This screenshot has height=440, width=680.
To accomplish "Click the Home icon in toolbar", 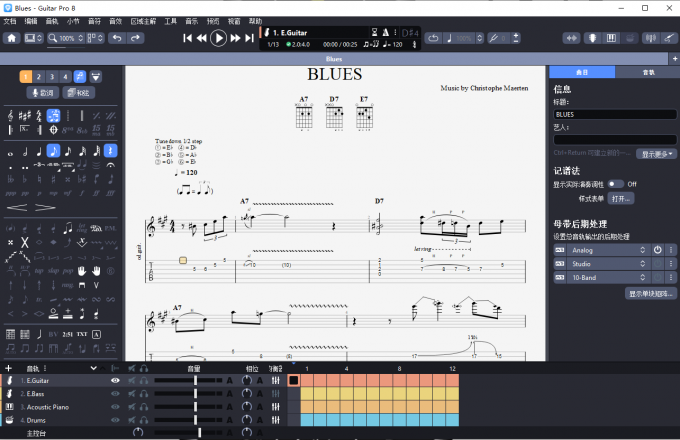I will [x=12, y=38].
